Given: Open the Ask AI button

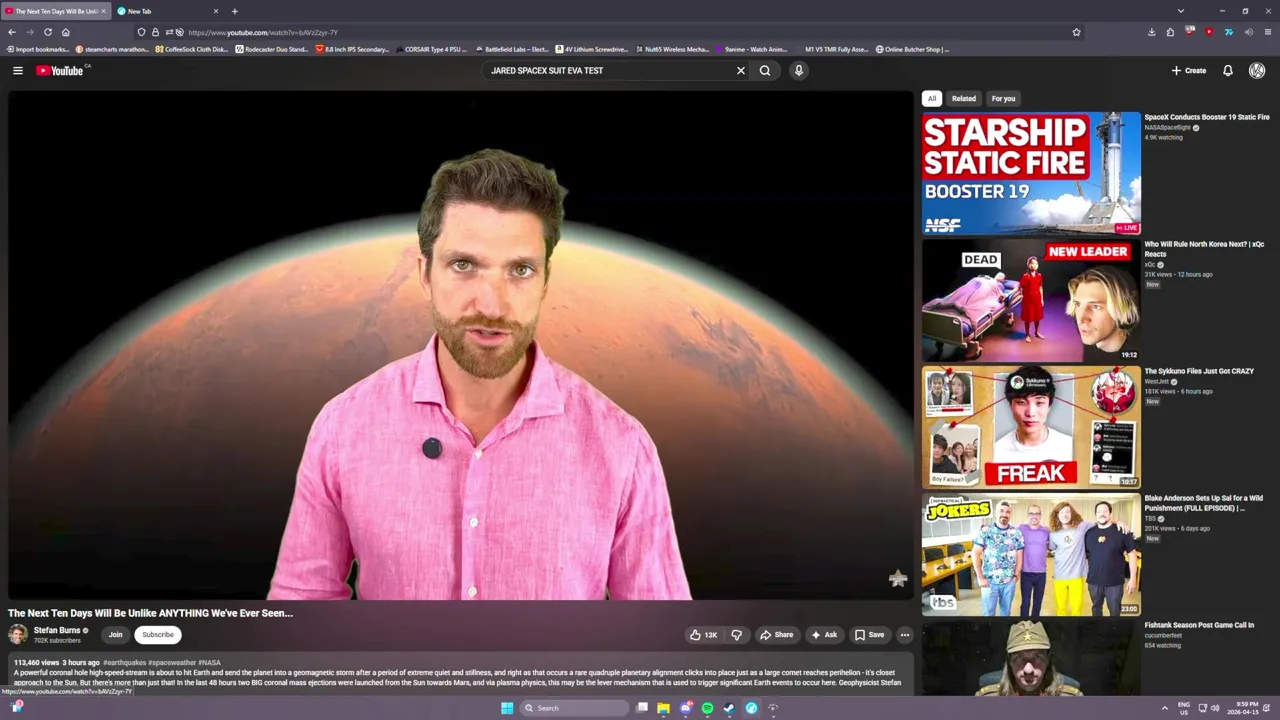Looking at the screenshot, I should coord(824,635).
